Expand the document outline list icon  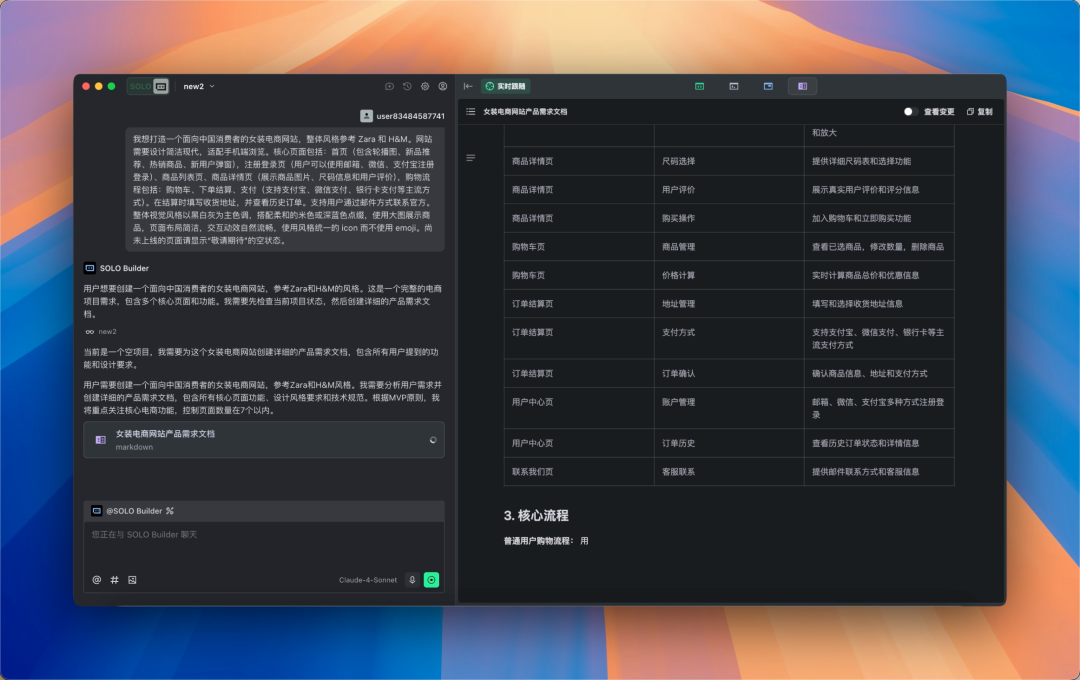tap(470, 112)
